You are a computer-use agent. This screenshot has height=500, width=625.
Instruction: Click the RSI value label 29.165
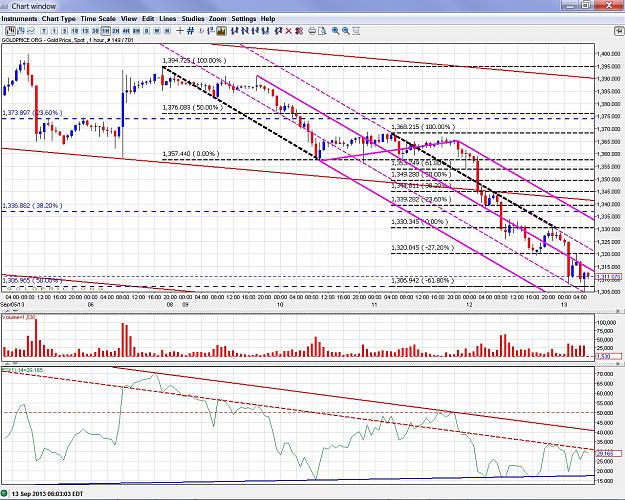(x=608, y=453)
